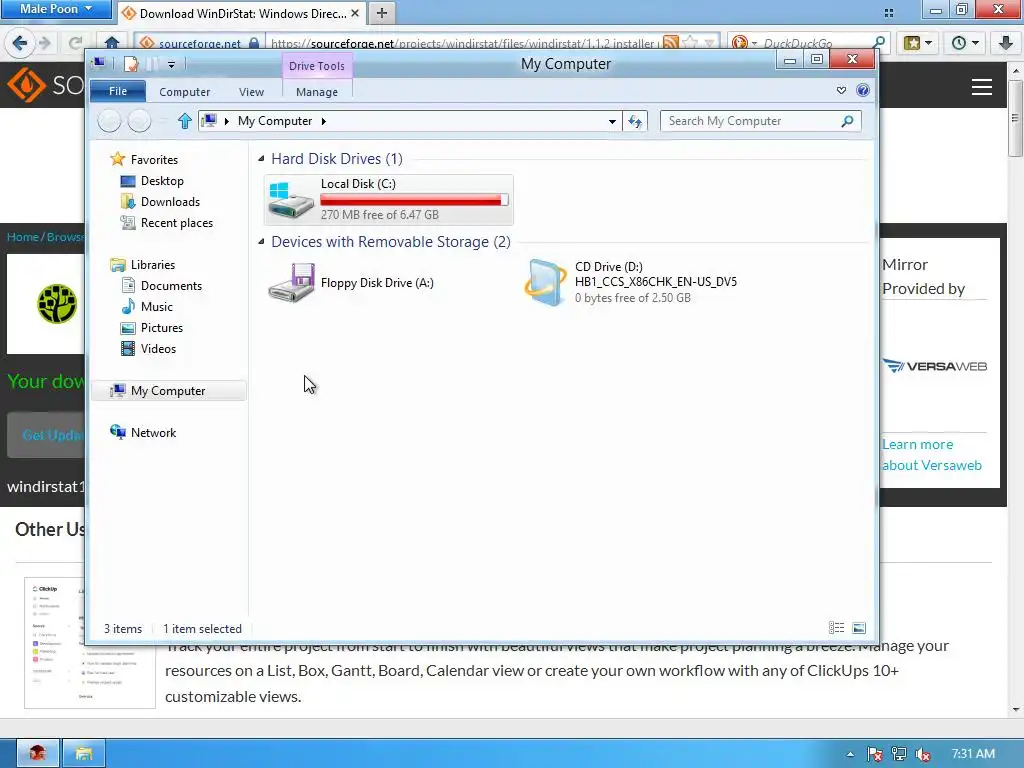The height and width of the screenshot is (768, 1024).
Task: Select the Floppy Disk Drive (A:) icon
Action: tap(291, 283)
